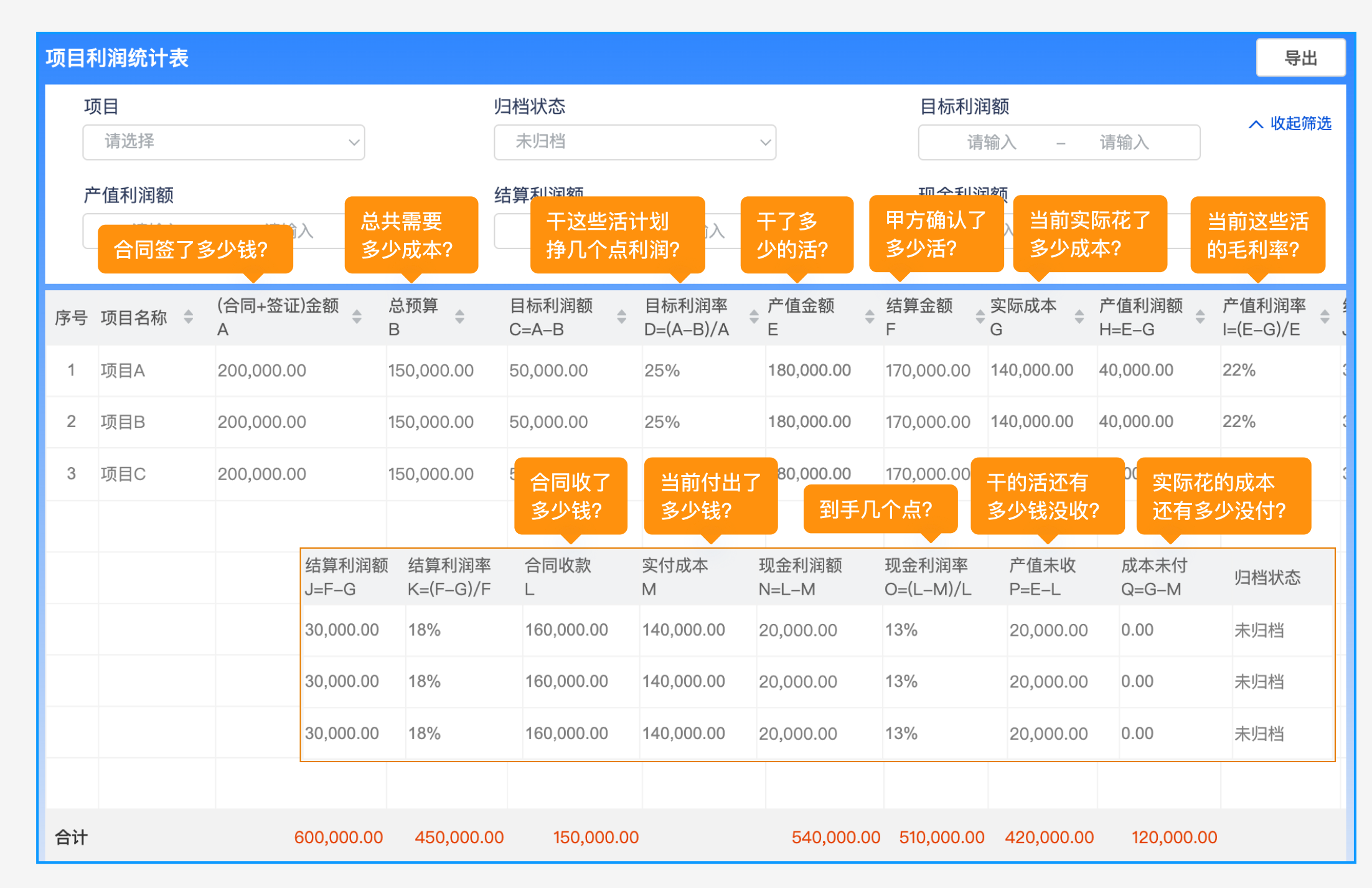Toggle sort on 目标利润率 column
The image size is (1372, 888).
tap(754, 317)
